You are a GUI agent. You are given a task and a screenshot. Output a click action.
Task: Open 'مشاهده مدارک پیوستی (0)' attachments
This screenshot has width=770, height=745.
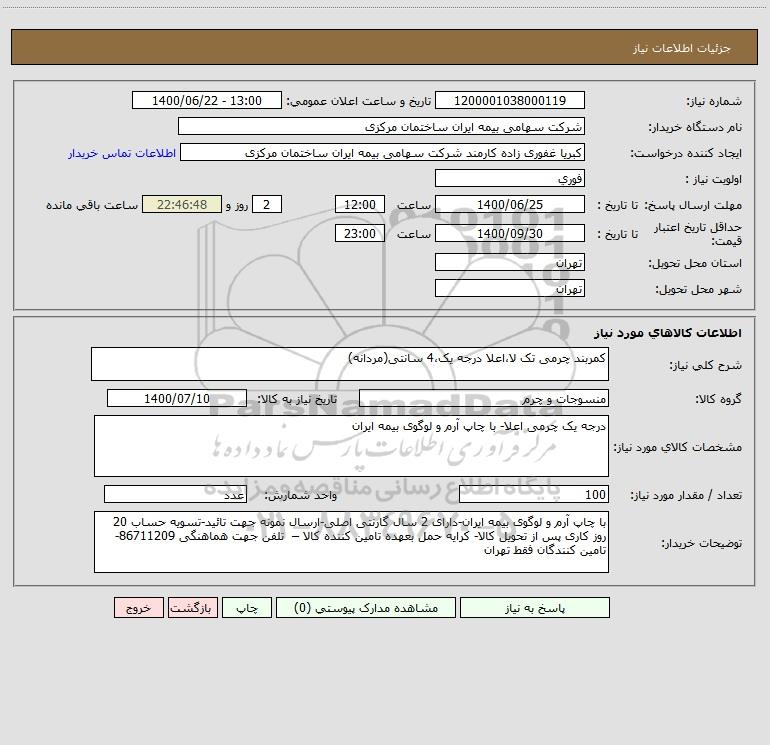click(x=366, y=608)
